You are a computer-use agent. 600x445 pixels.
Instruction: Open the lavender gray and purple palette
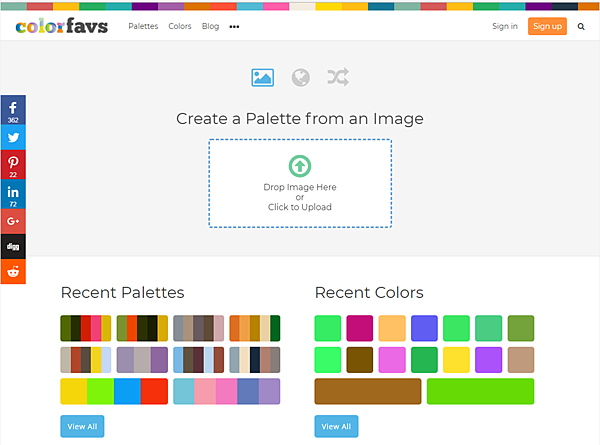click(x=142, y=360)
